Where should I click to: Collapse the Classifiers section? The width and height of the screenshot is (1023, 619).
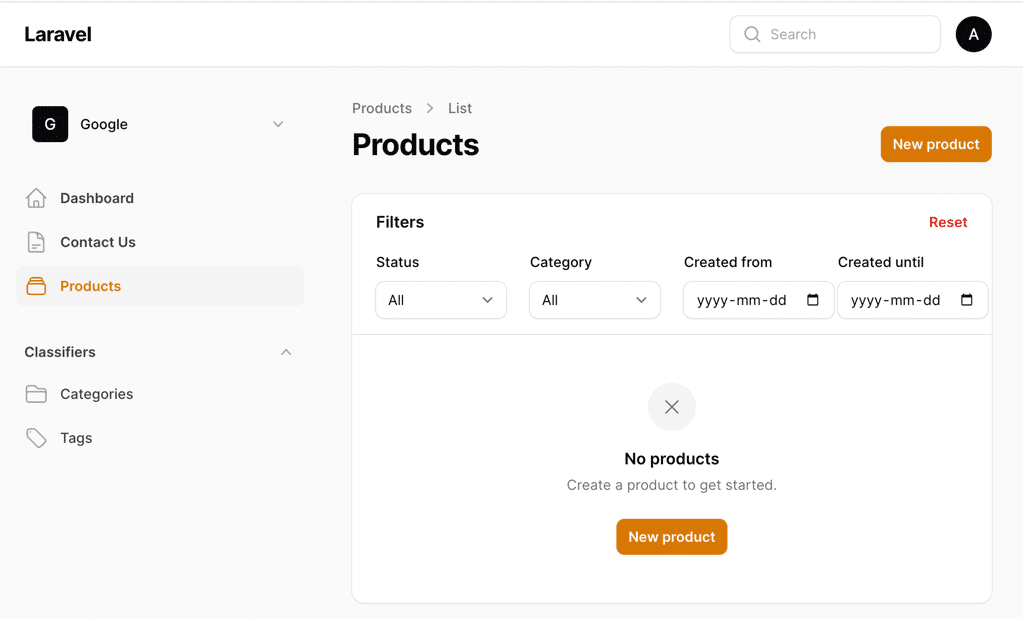tap(286, 352)
